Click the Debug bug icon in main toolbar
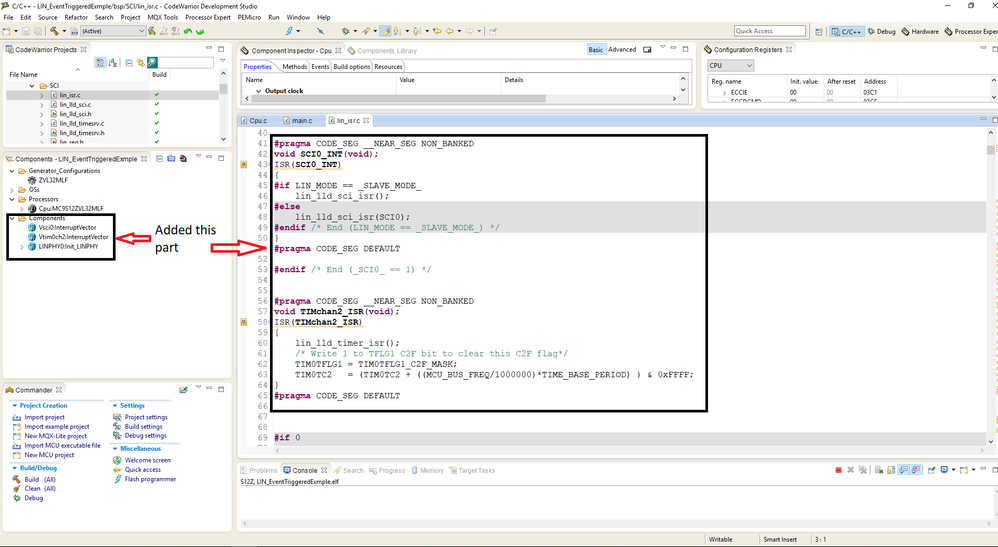This screenshot has width=998, height=547. point(346,31)
